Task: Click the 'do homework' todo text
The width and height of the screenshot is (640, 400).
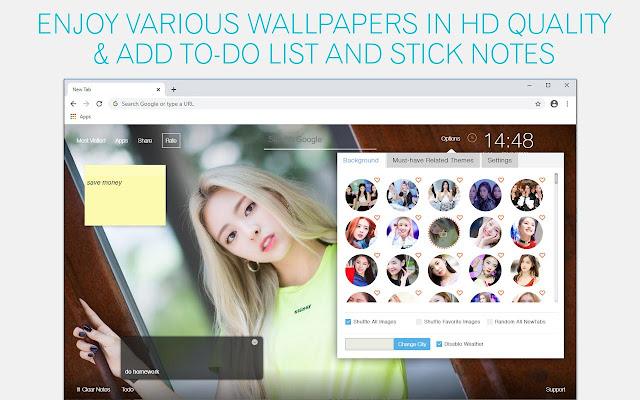Action: [142, 372]
